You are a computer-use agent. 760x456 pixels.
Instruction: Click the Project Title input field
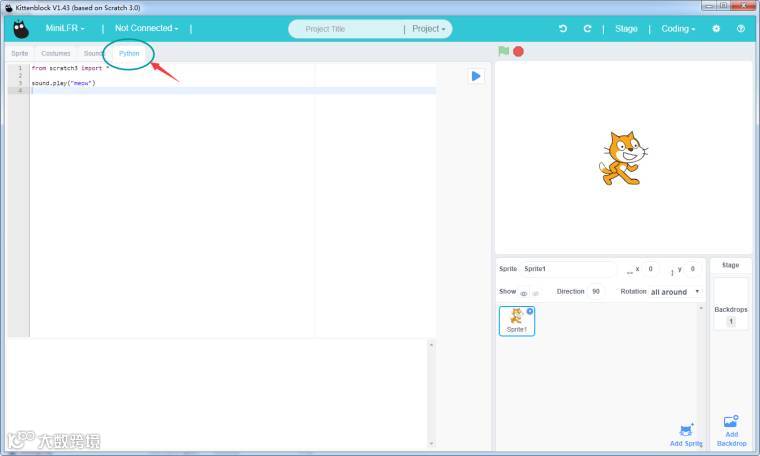(347, 29)
